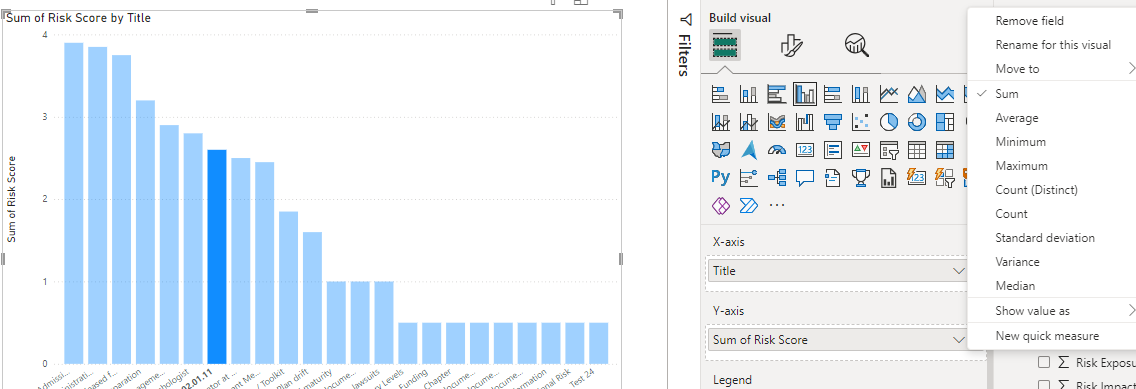Select the Multi-row card visual
This screenshot has height=389, width=1136.
click(832, 149)
